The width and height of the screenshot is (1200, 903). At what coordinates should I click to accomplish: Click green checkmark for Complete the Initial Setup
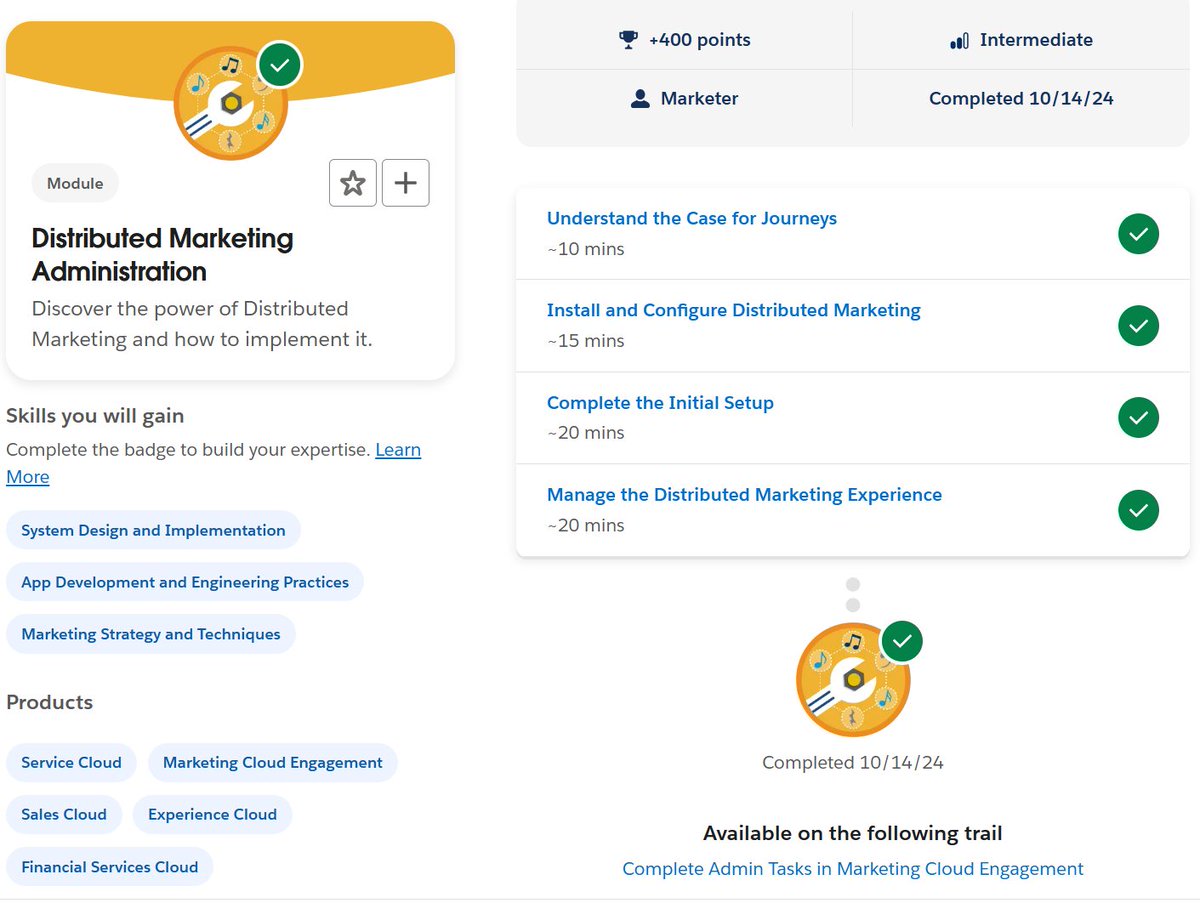coord(1138,418)
